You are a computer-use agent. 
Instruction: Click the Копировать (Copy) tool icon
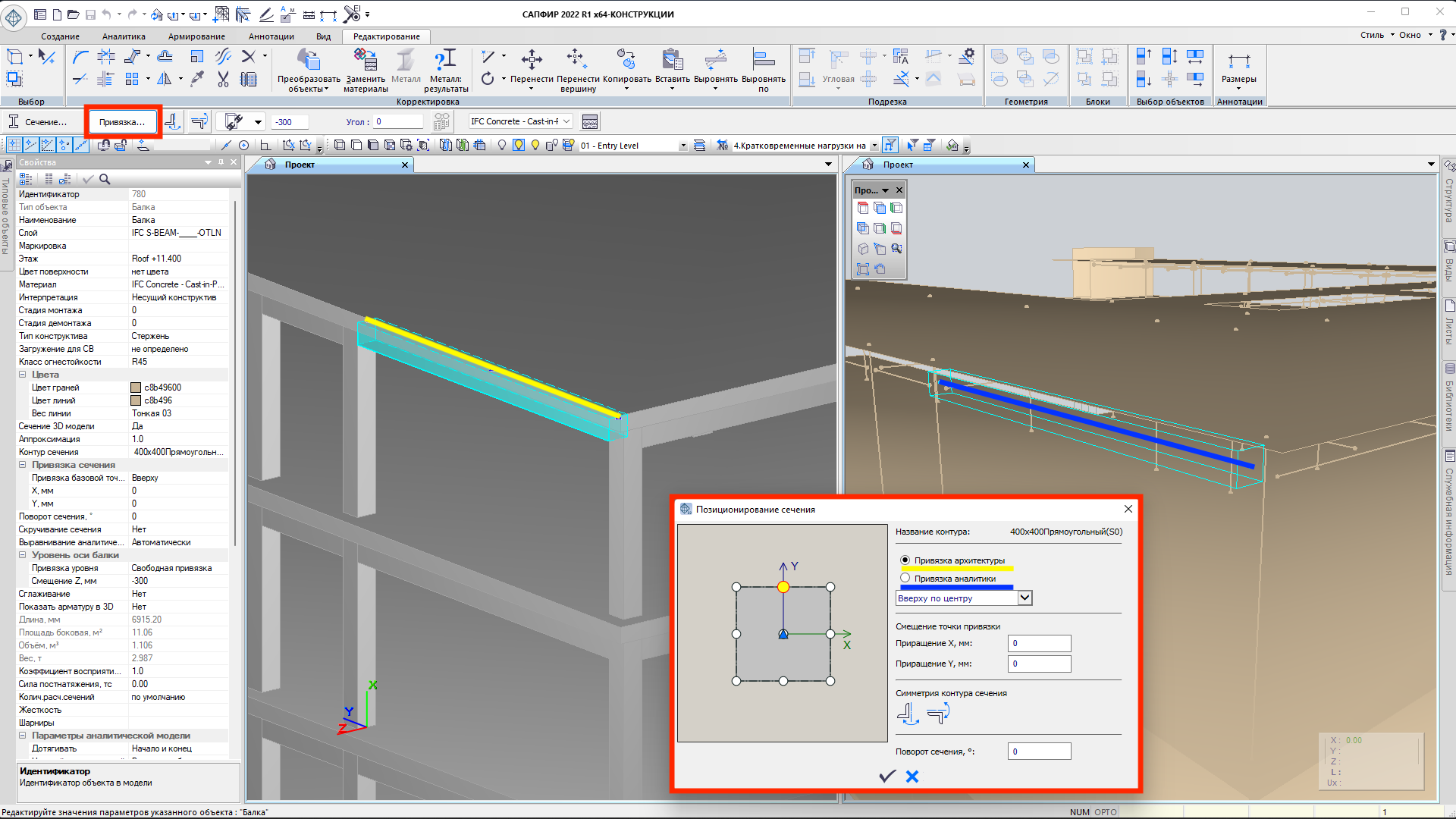click(626, 60)
